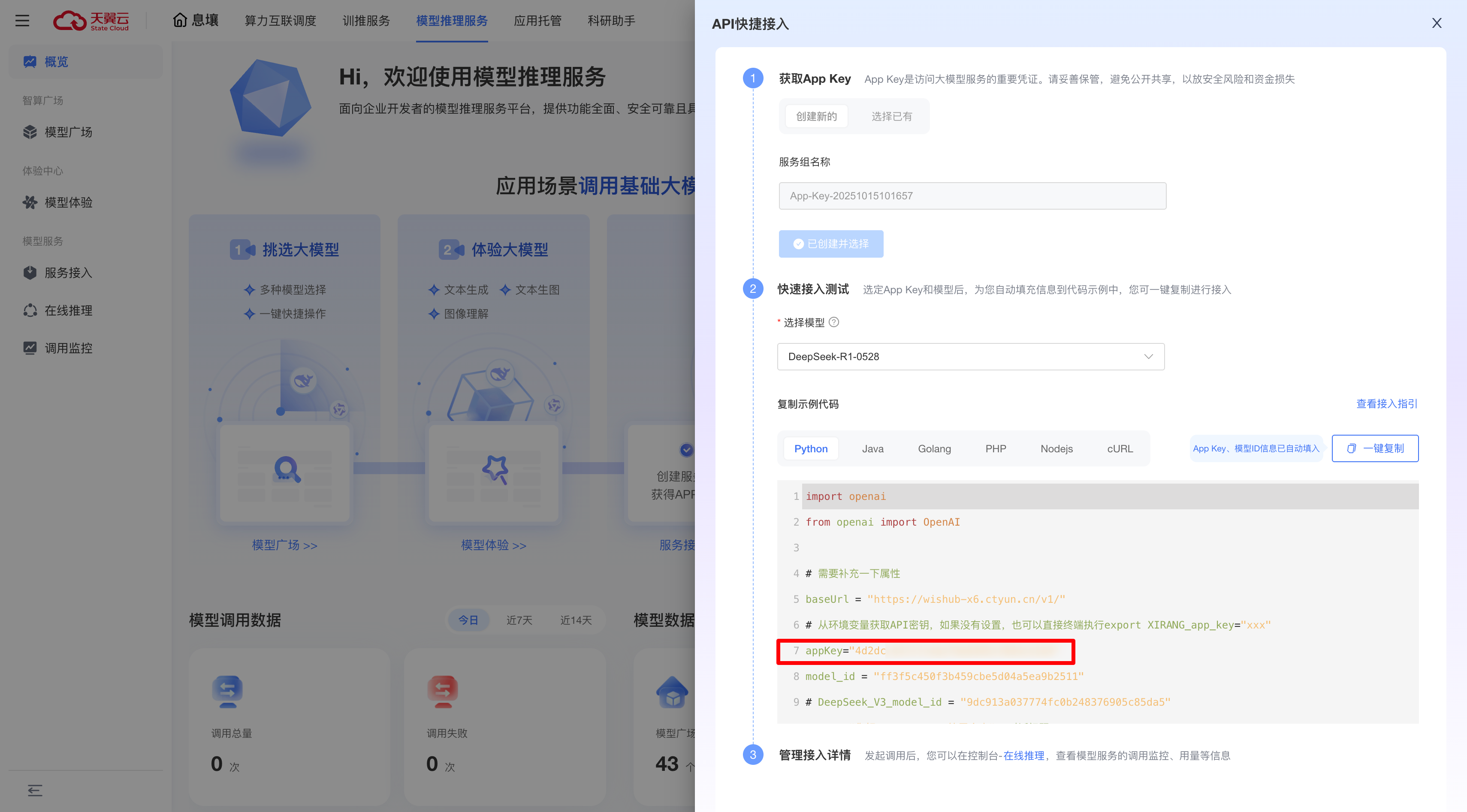The width and height of the screenshot is (1467, 812).
Task: Click the 模型体验 sidebar icon
Action: 30,203
